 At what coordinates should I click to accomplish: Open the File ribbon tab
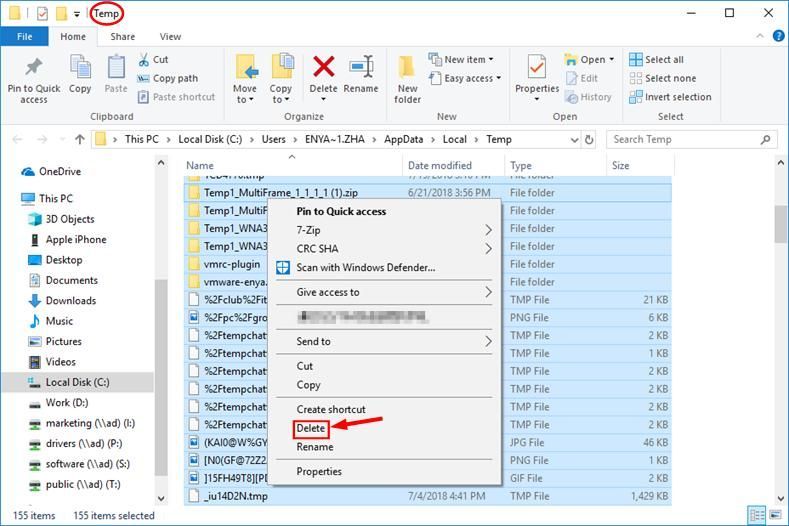tap(25, 36)
